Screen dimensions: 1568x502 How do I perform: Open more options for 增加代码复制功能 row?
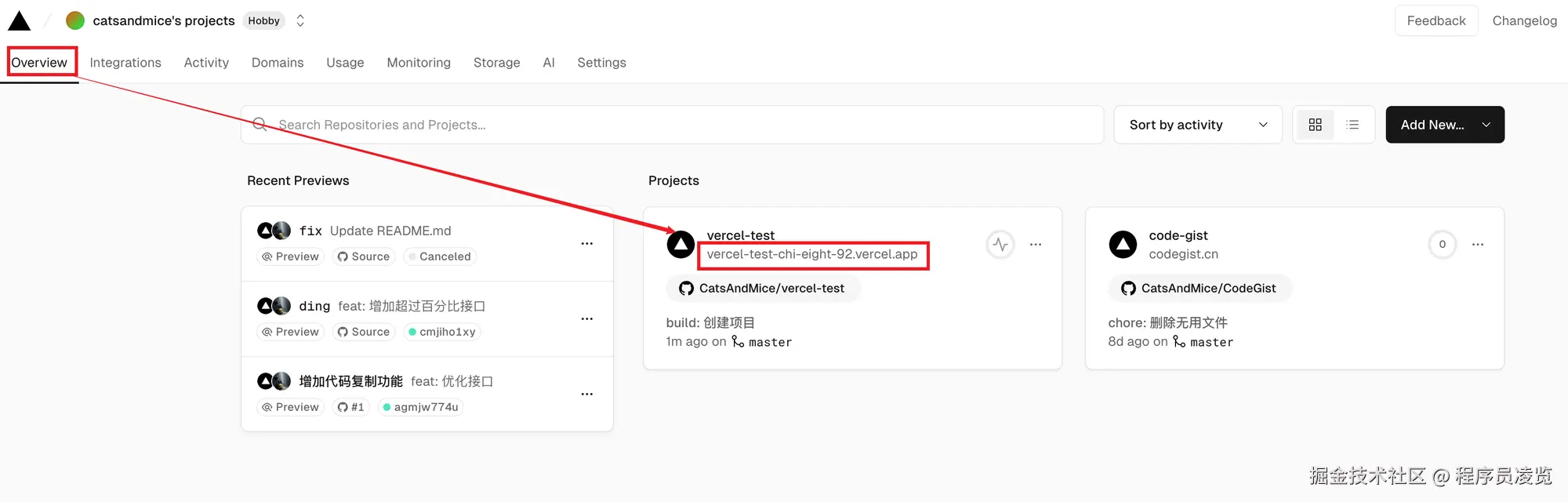coord(586,395)
